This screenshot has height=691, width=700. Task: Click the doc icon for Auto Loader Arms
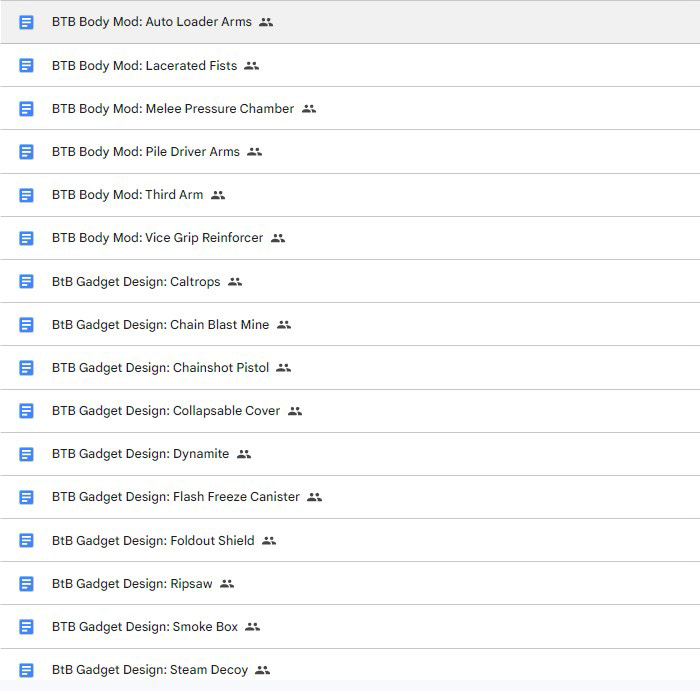[x=26, y=22]
